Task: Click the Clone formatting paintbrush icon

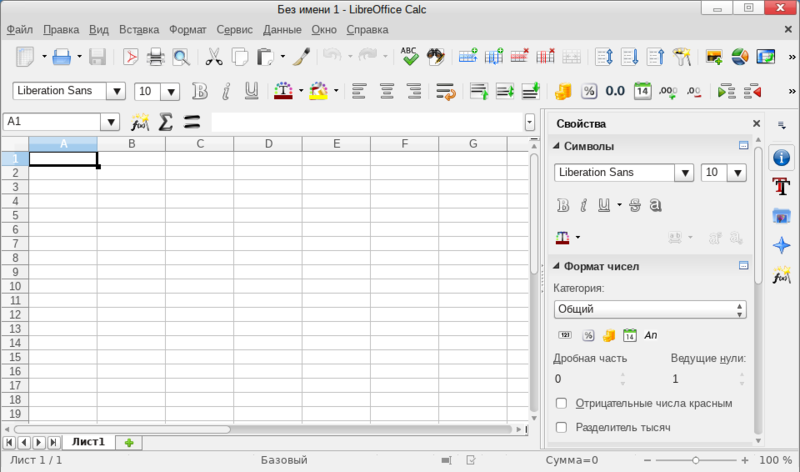Action: 300,57
